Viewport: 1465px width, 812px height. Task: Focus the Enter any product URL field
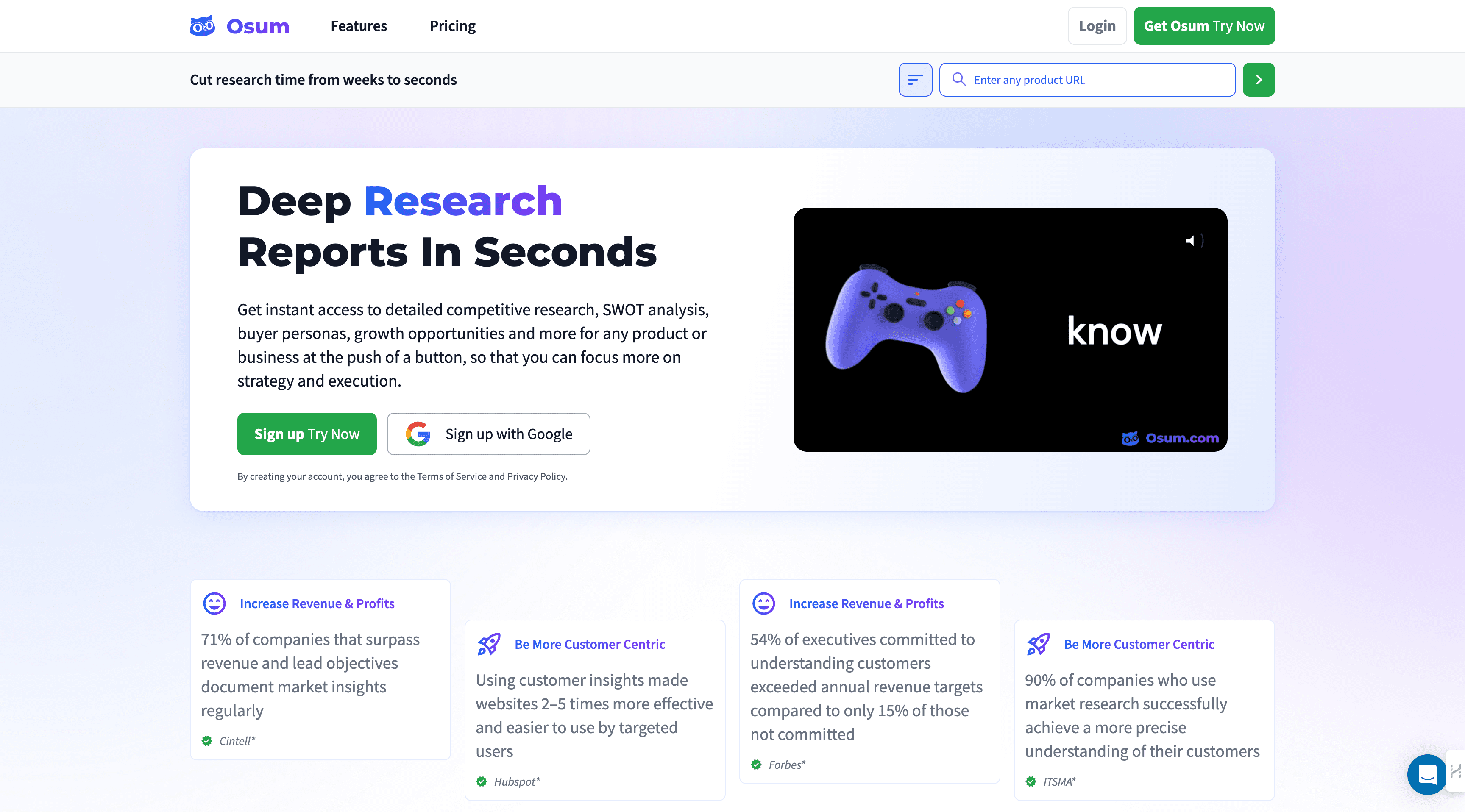(1087, 80)
